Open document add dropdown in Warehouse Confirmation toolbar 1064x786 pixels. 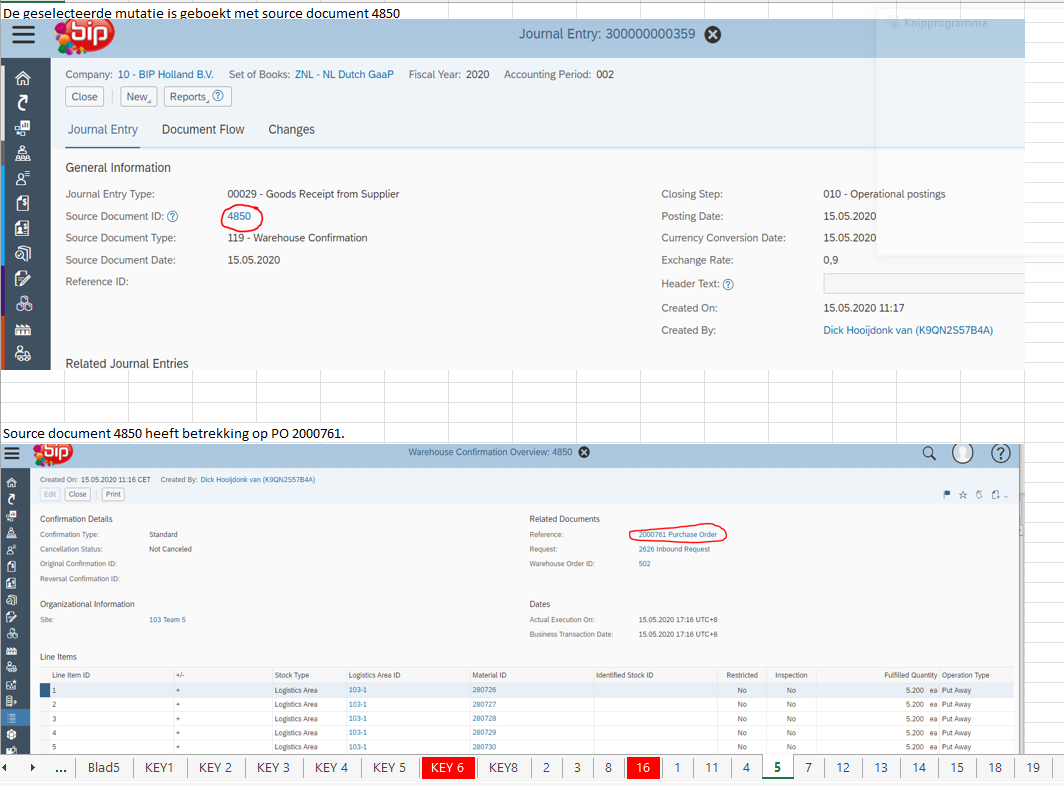[999, 495]
